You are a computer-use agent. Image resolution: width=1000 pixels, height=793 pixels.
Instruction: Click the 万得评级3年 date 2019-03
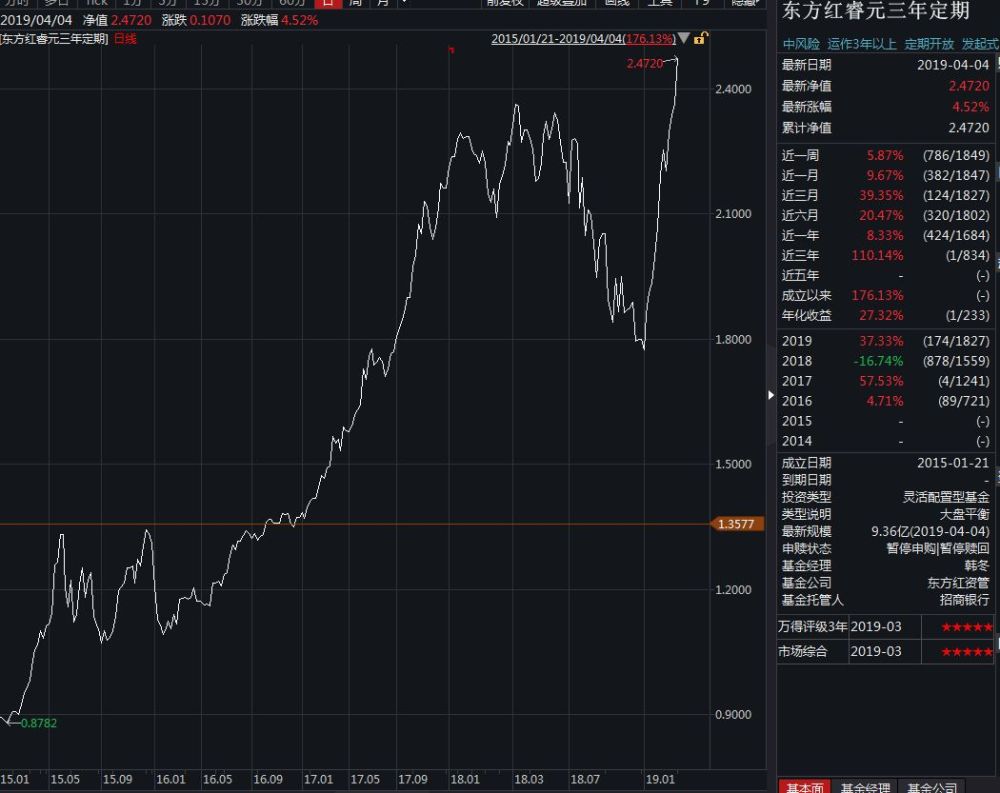coord(876,627)
